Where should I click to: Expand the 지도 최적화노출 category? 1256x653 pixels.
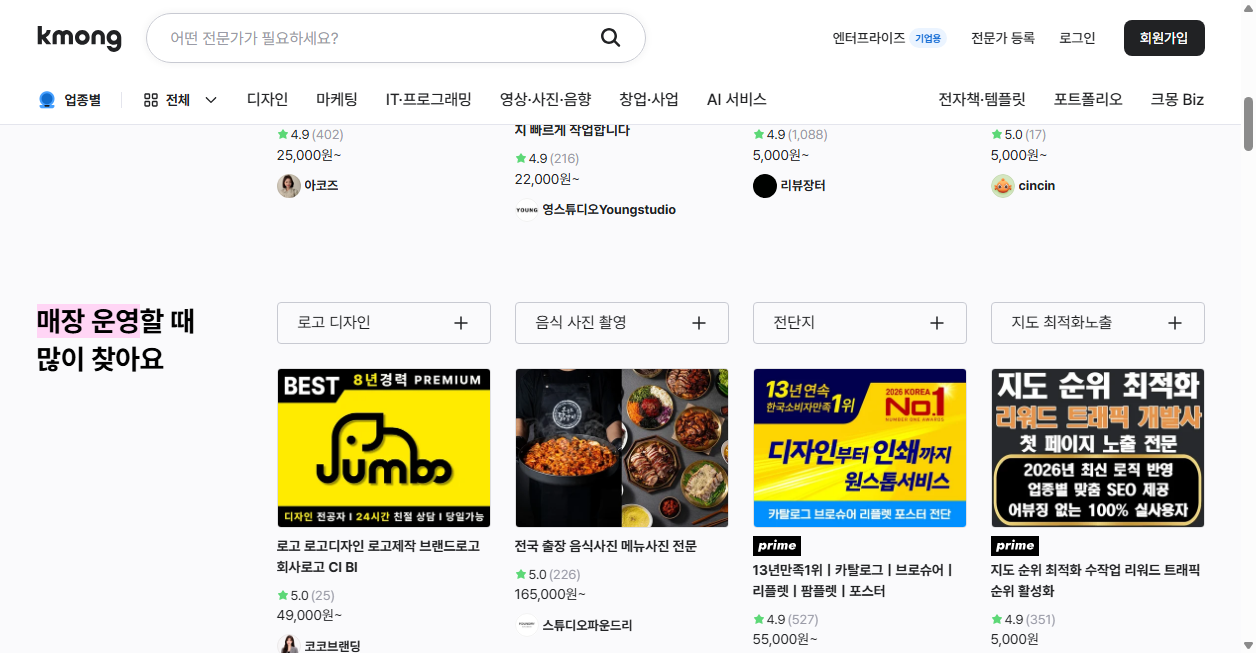[1098, 323]
